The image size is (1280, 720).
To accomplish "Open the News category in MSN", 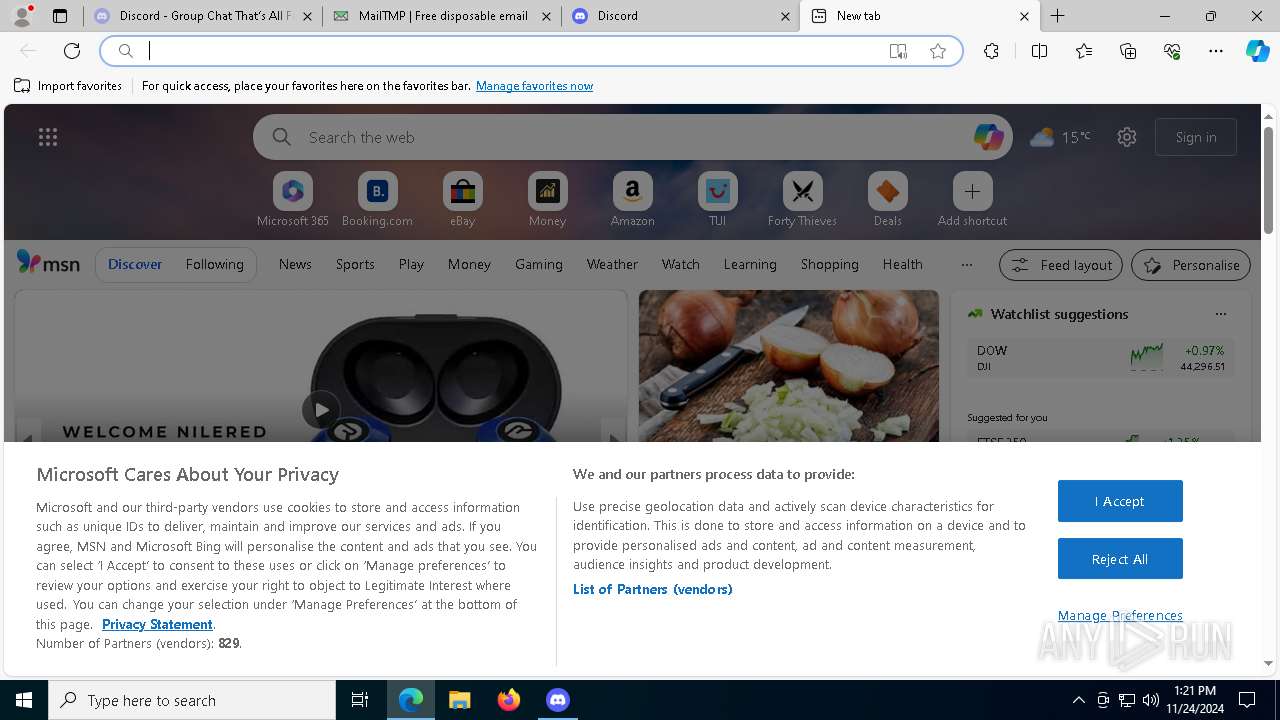I will point(295,264).
